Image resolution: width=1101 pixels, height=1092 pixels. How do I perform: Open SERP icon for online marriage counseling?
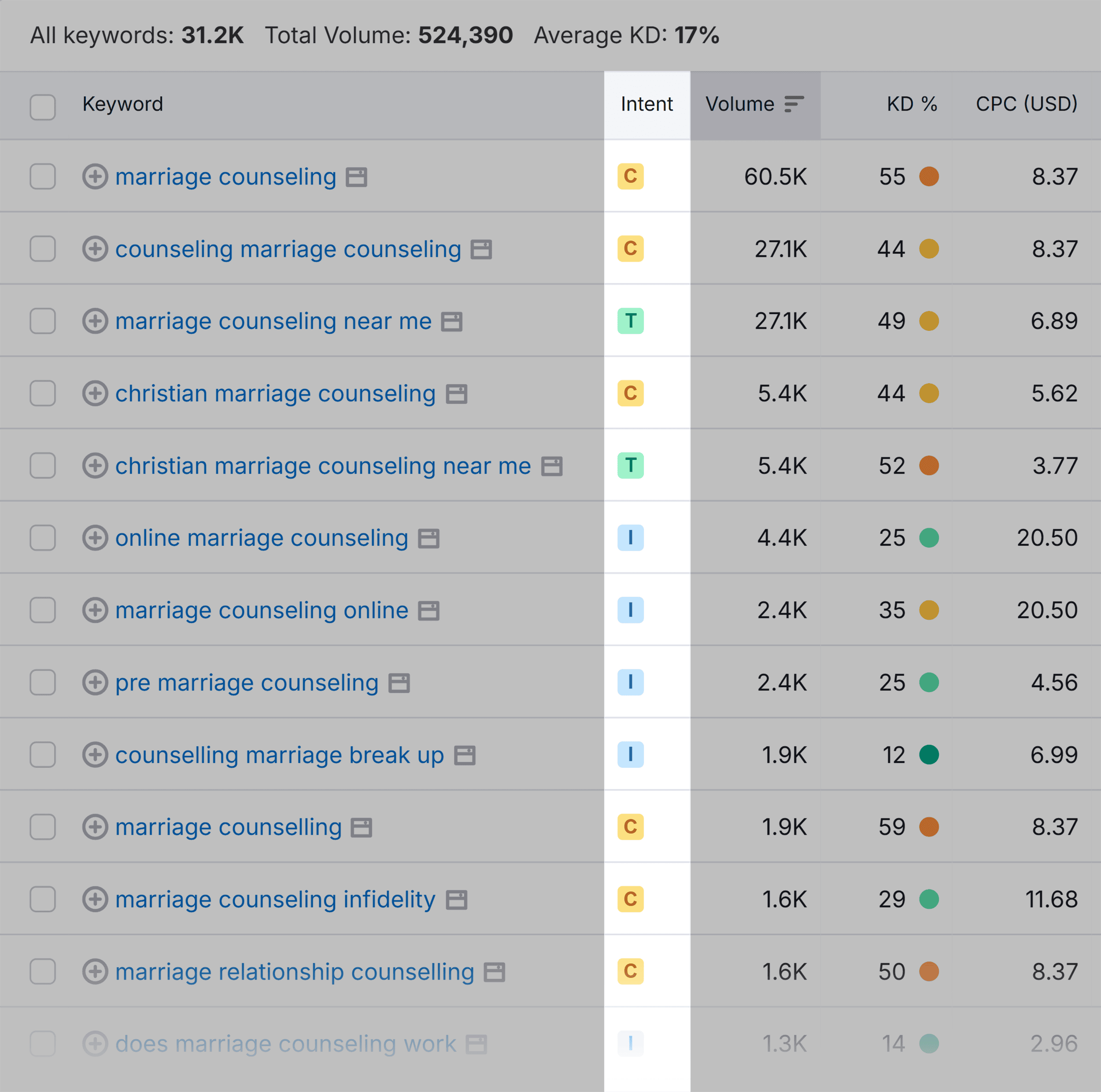[x=429, y=539]
